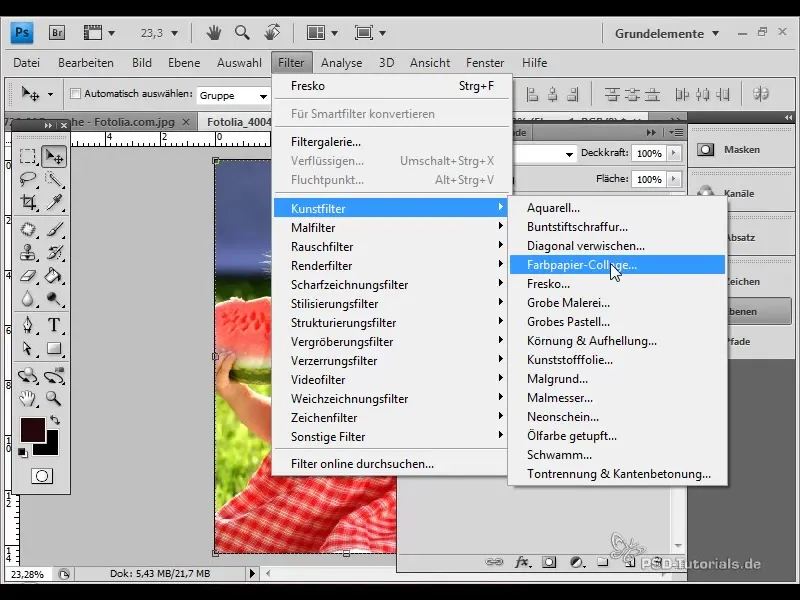The image size is (800, 600).
Task: Select the Magic Wand tool
Action: click(54, 179)
